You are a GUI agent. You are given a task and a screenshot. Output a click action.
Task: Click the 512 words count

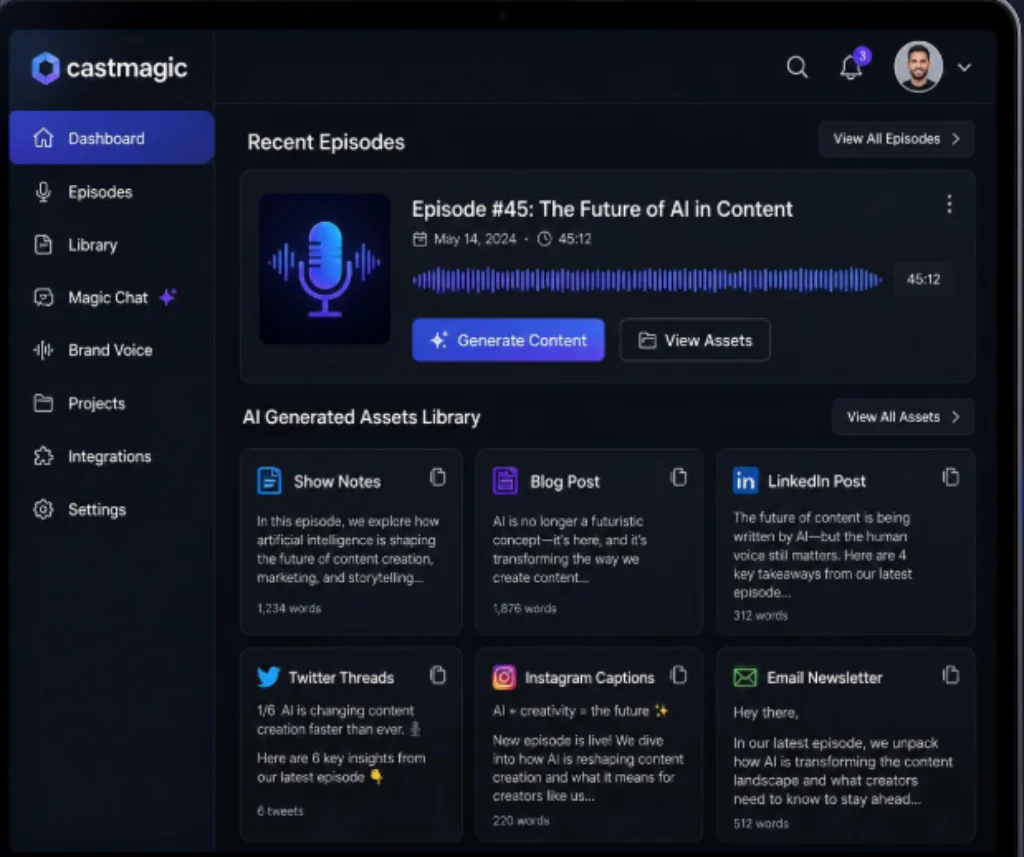761,824
